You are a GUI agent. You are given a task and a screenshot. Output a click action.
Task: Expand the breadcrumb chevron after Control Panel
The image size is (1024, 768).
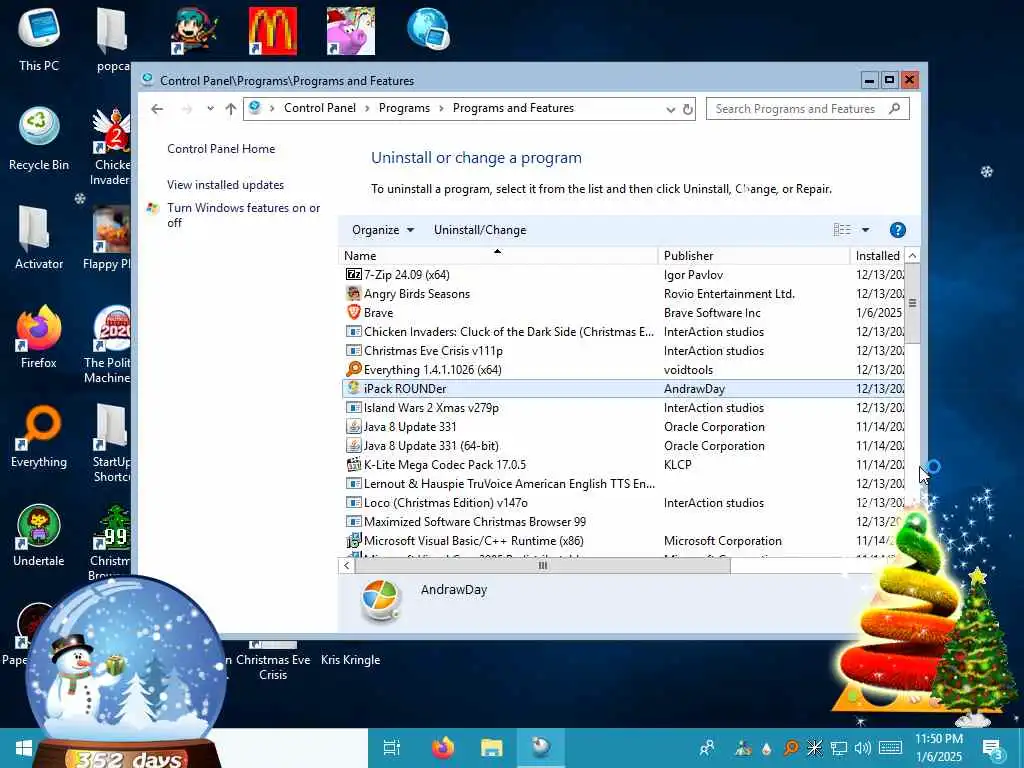[x=368, y=108]
